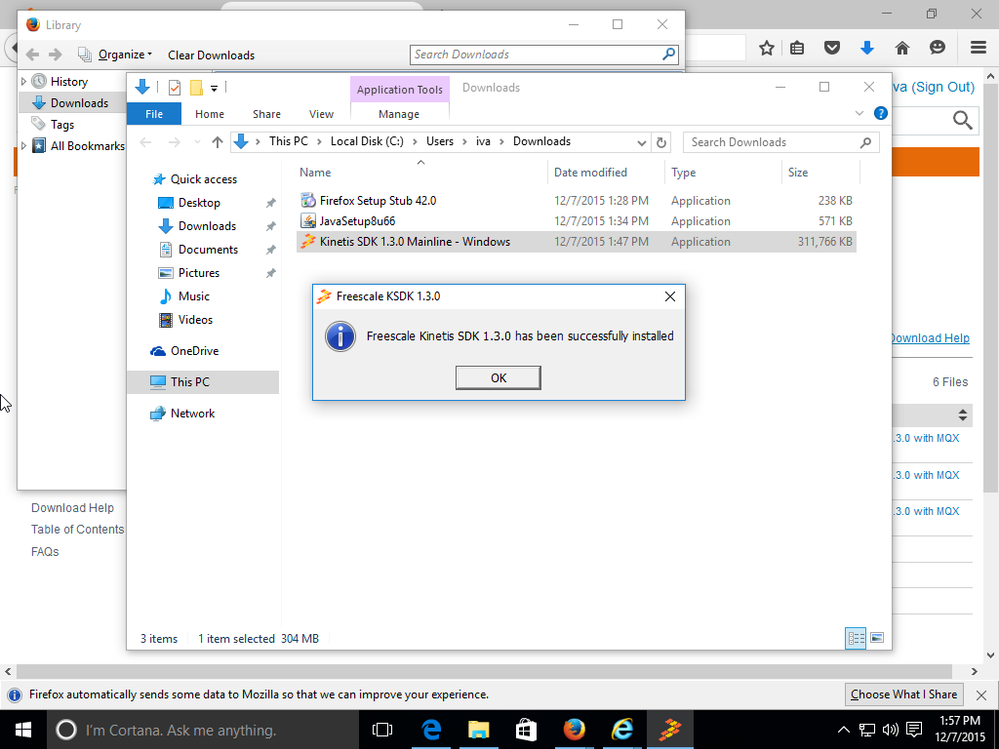Click the Search Downloads box in Explorer
Image resolution: width=999 pixels, height=749 pixels.
pyautogui.click(x=781, y=142)
